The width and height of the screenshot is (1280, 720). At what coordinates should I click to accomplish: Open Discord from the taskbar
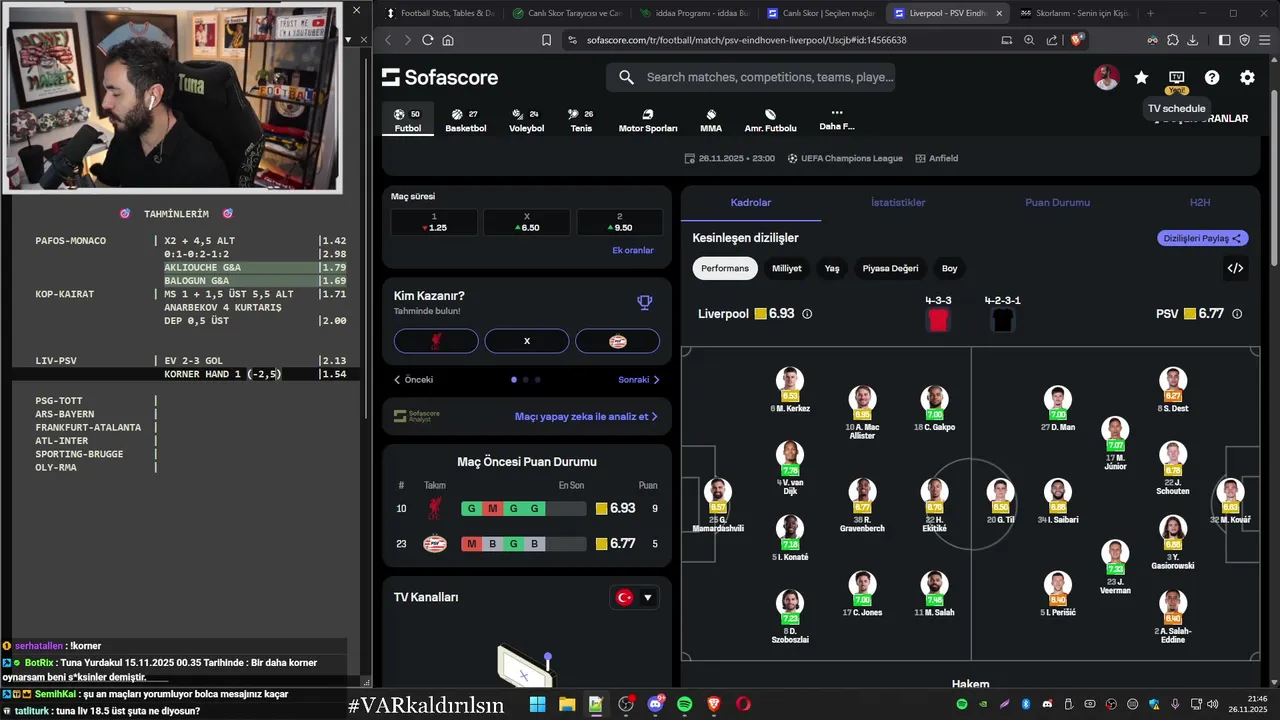point(656,704)
